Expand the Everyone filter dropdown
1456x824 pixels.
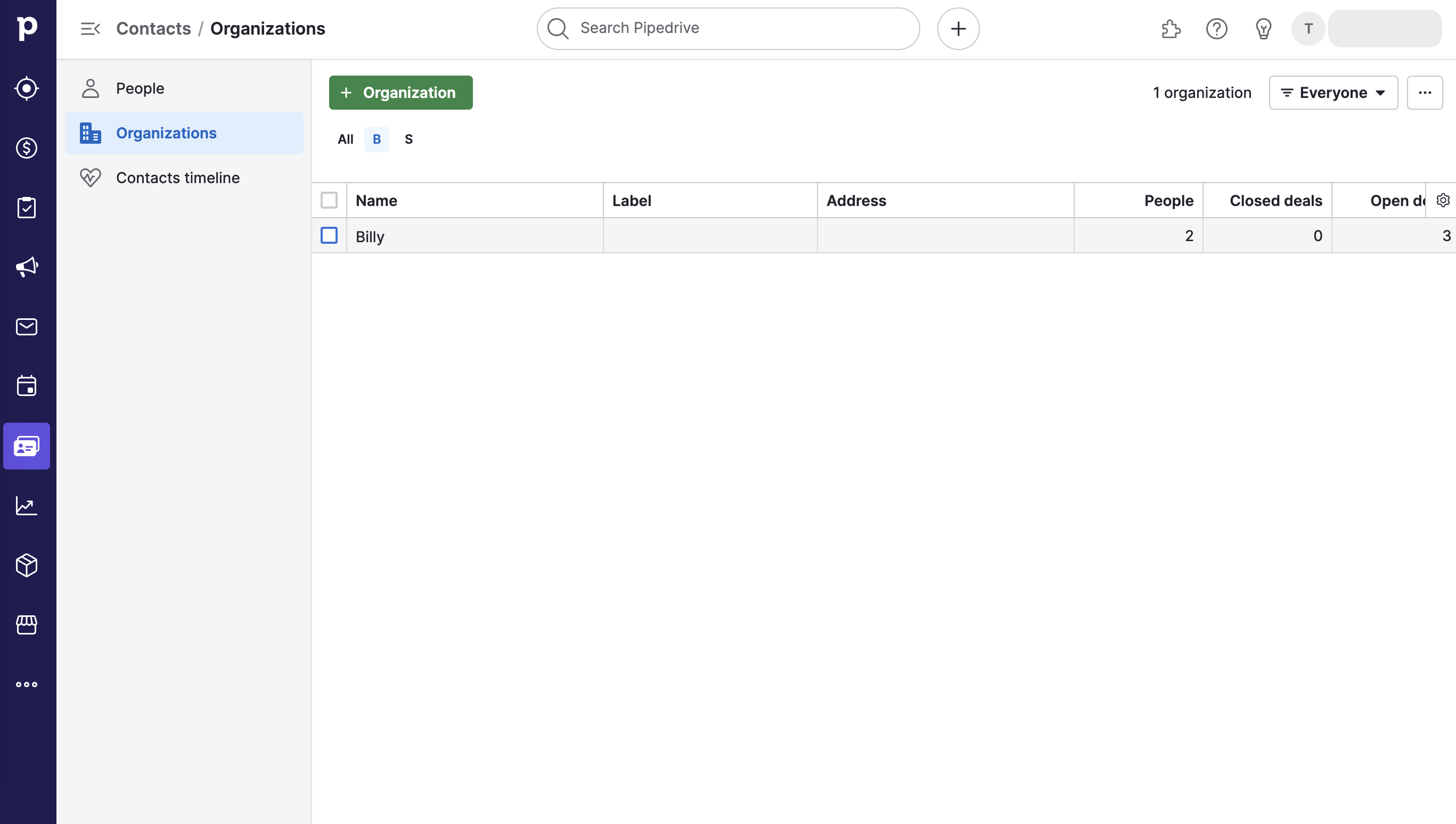pos(1332,93)
